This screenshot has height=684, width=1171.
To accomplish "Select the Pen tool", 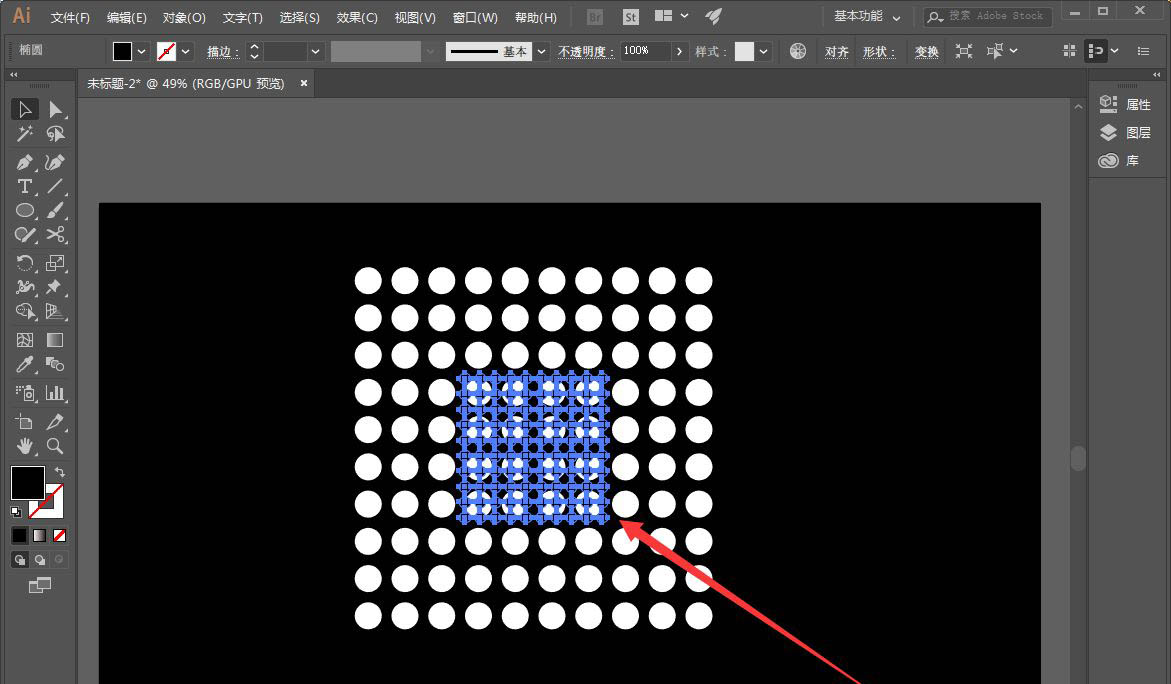I will coord(25,162).
